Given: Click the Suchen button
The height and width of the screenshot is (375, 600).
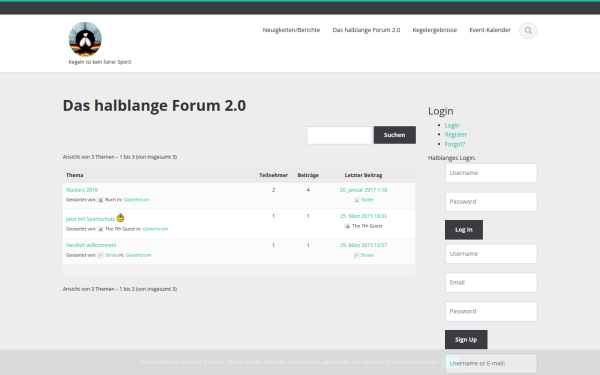Looking at the screenshot, I should point(395,135).
